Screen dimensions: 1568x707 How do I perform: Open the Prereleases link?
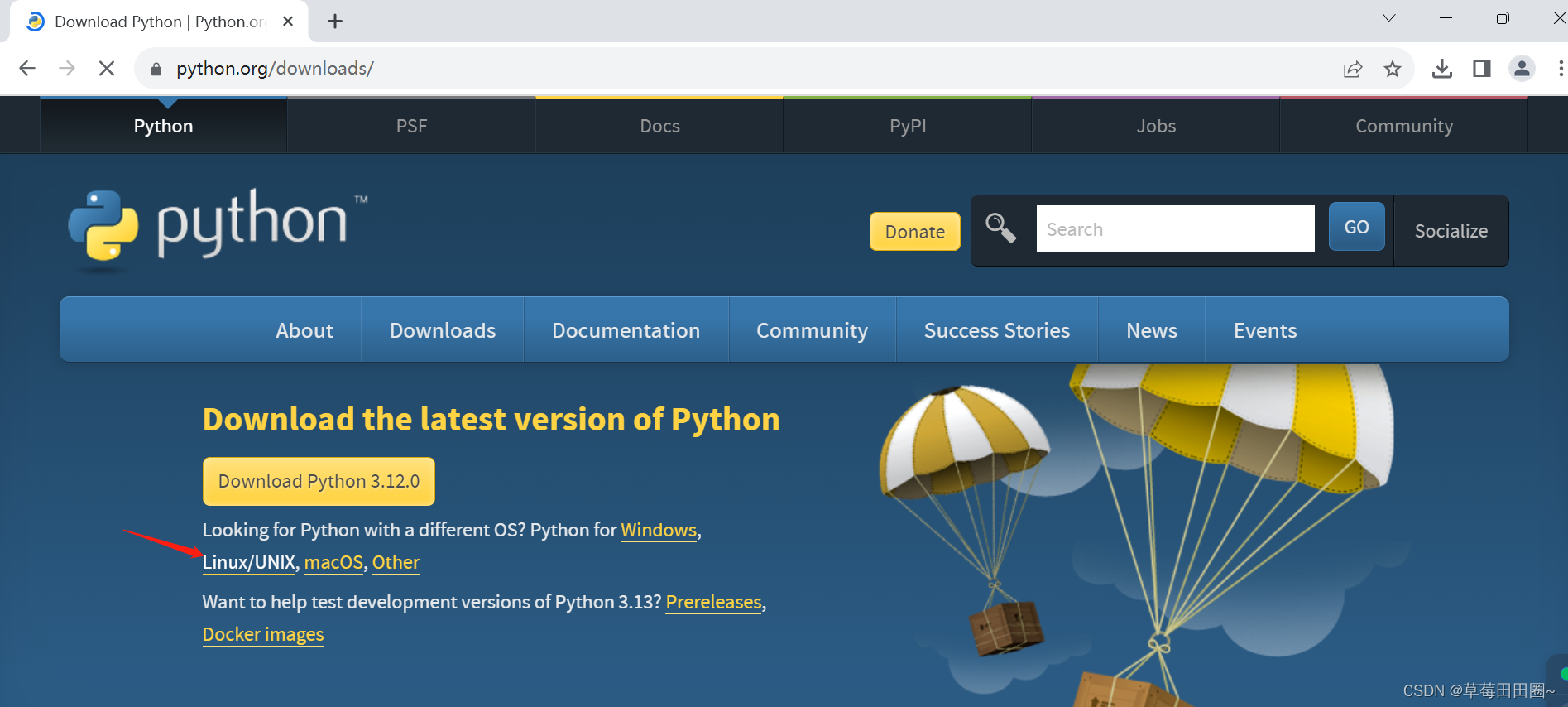pos(713,602)
